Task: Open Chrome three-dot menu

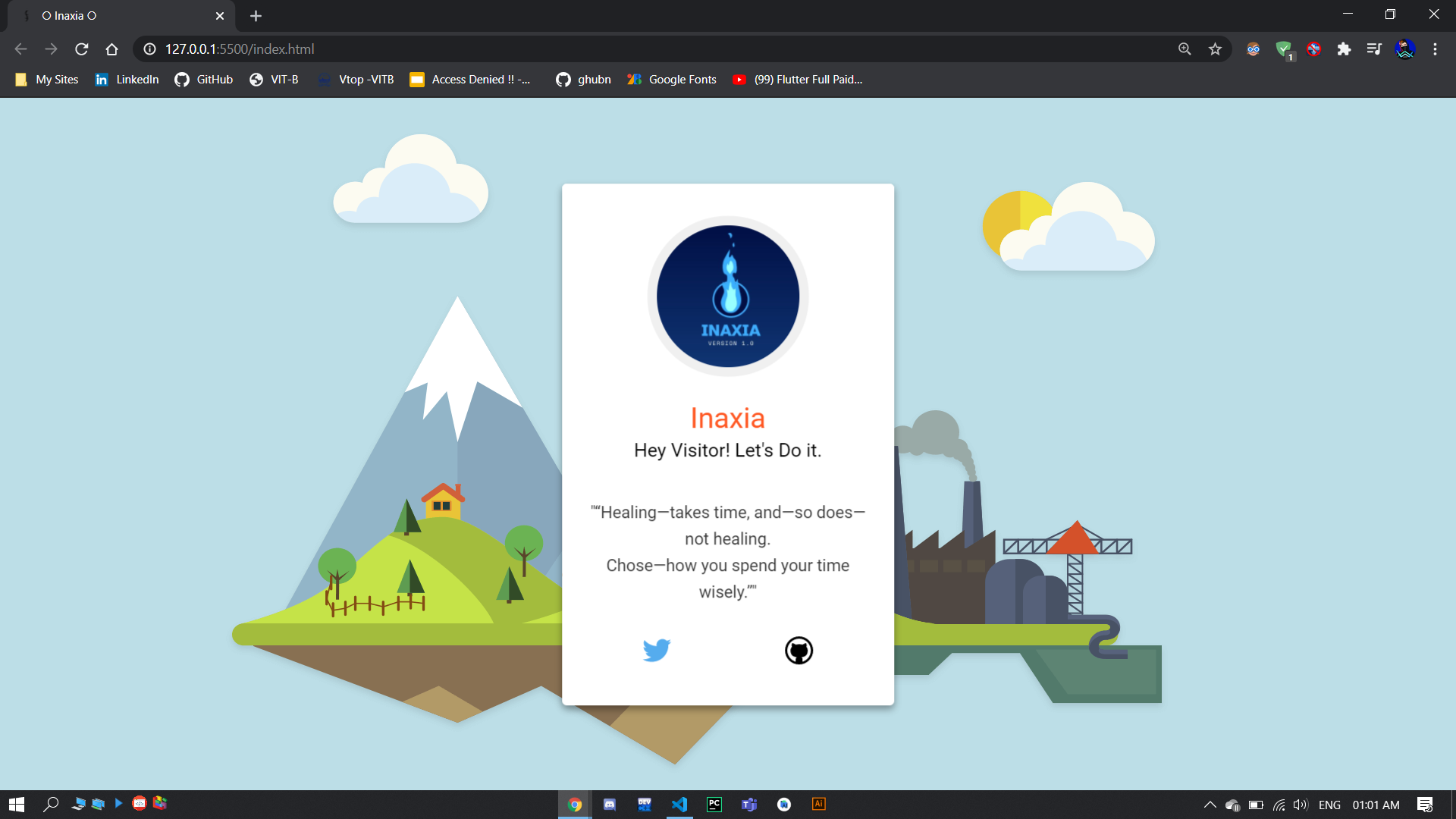Action: click(1435, 49)
